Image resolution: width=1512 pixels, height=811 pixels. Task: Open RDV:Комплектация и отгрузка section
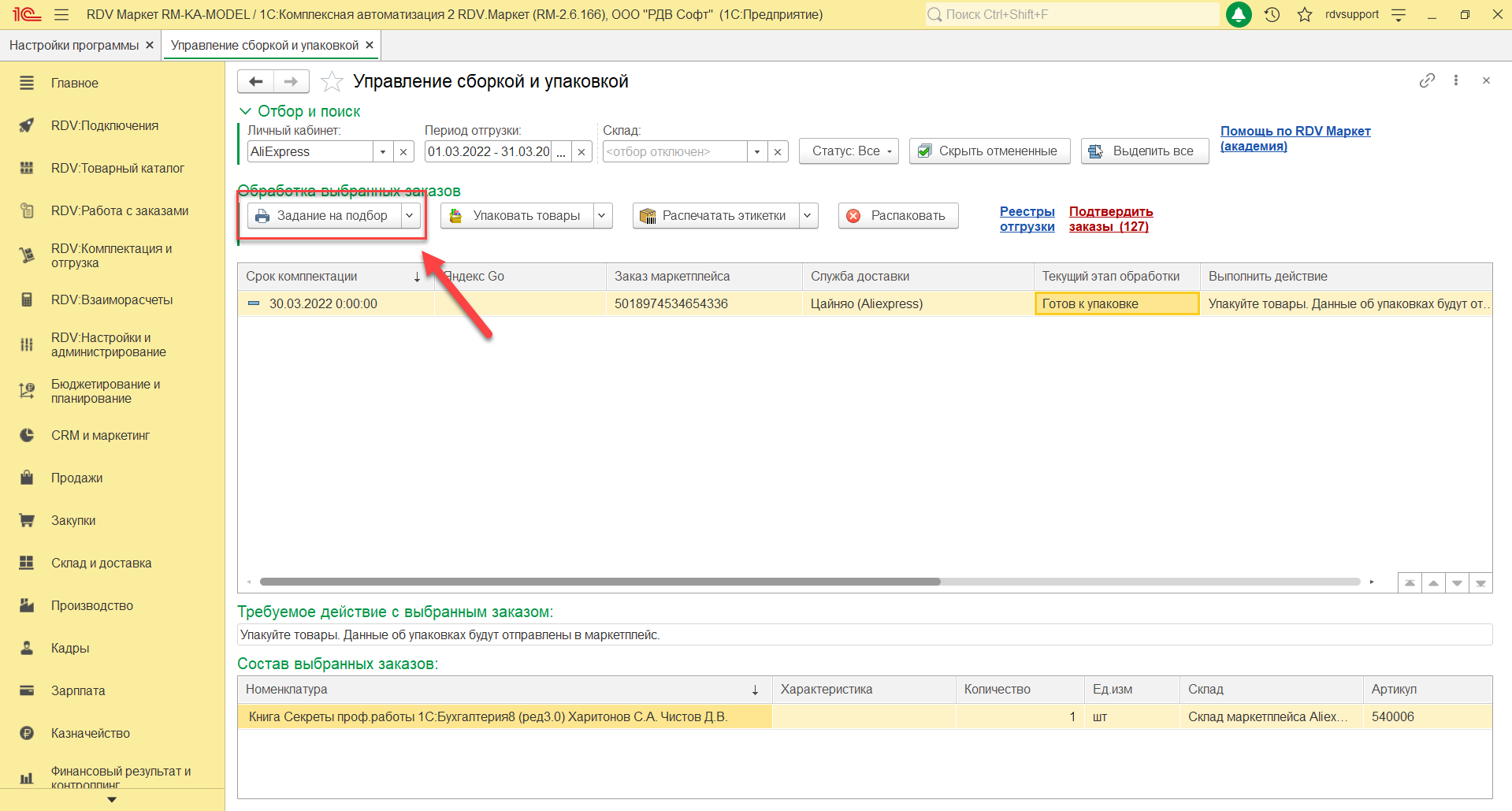click(x=112, y=255)
